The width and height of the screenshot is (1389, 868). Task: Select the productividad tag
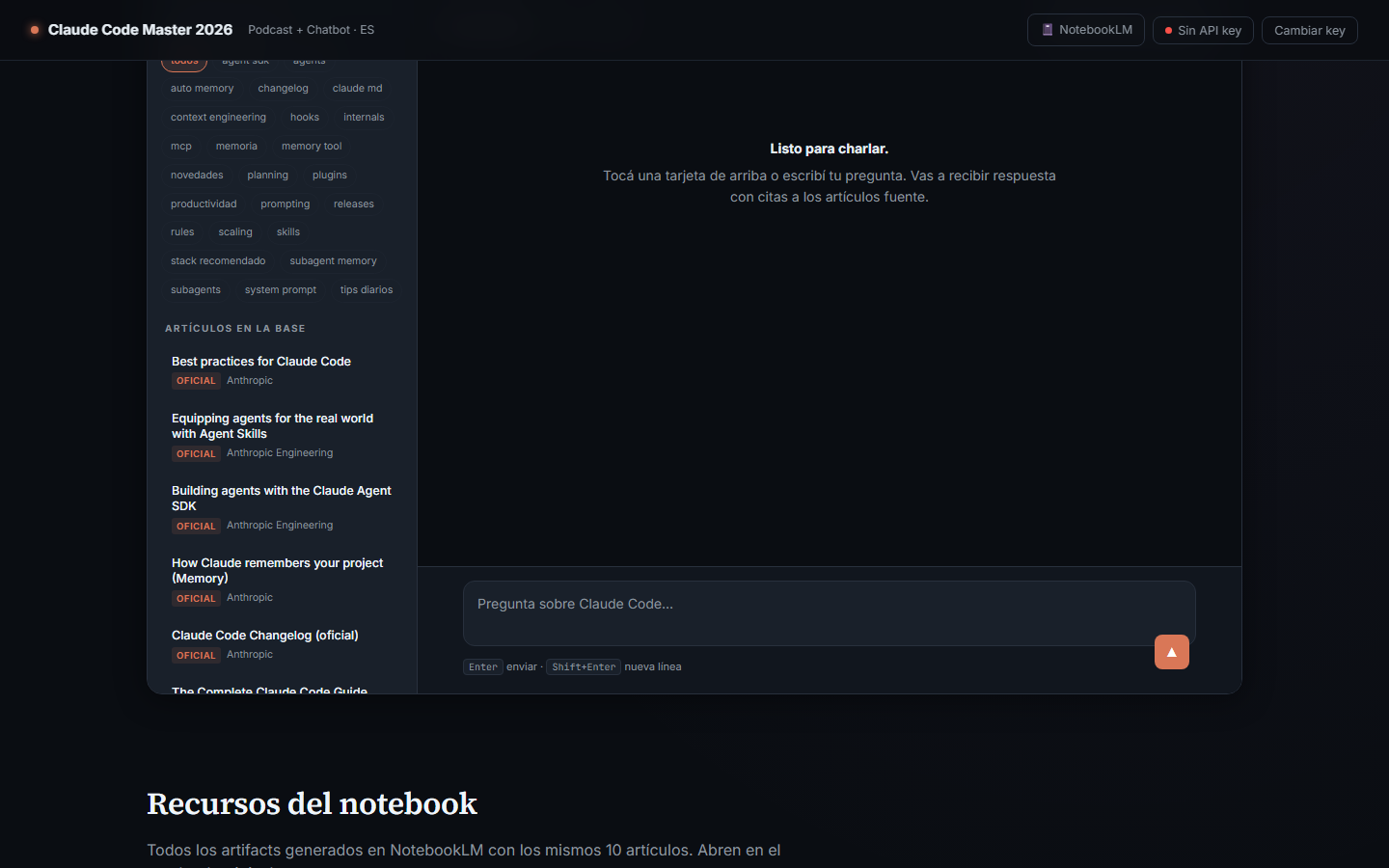[204, 203]
